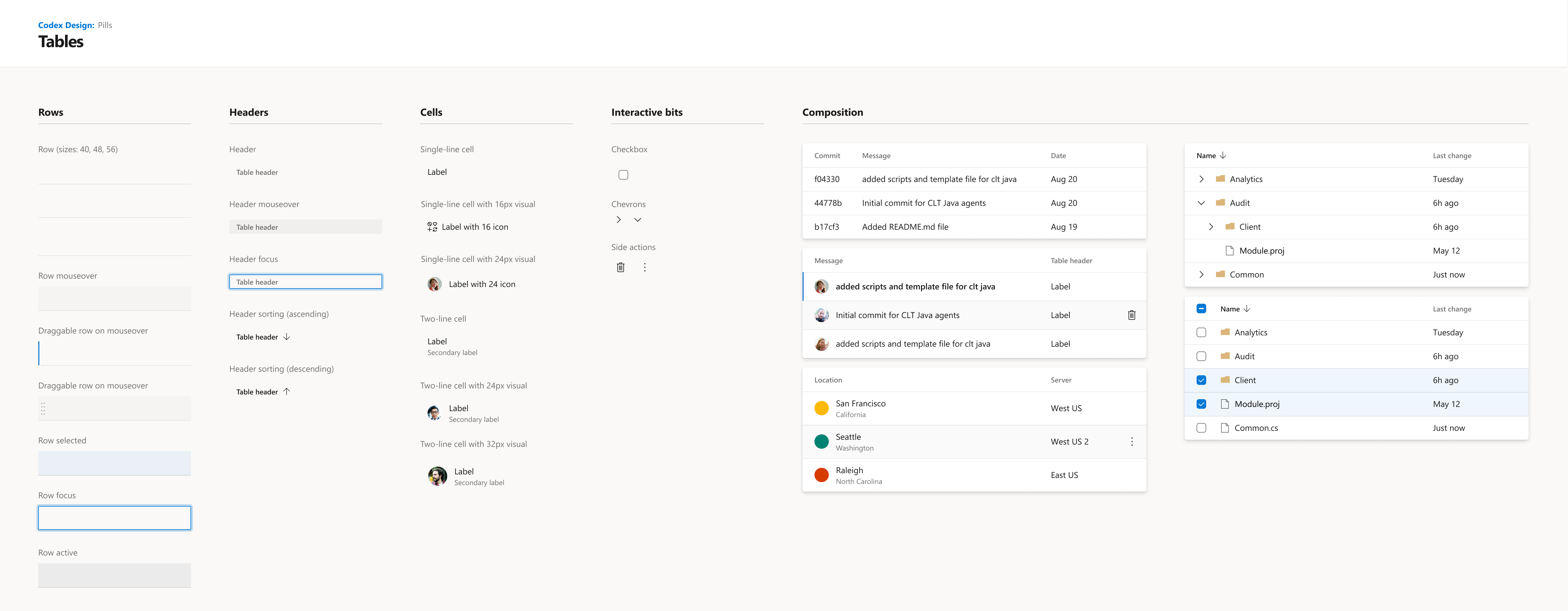The image size is (1568, 611).
Task: Open more options on the Seattle row
Action: pos(1132,441)
